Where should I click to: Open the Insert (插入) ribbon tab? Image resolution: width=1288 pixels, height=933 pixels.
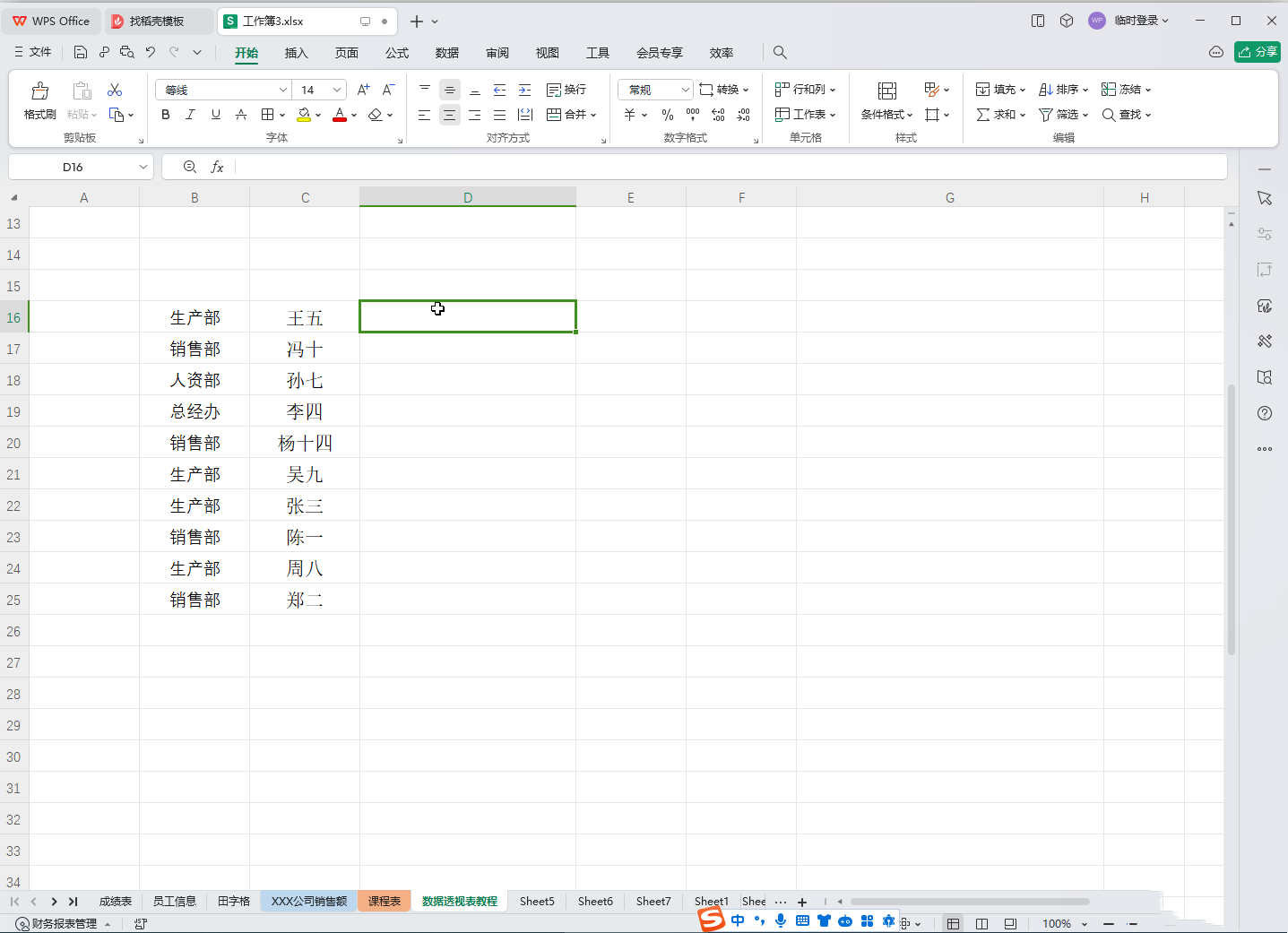[297, 53]
